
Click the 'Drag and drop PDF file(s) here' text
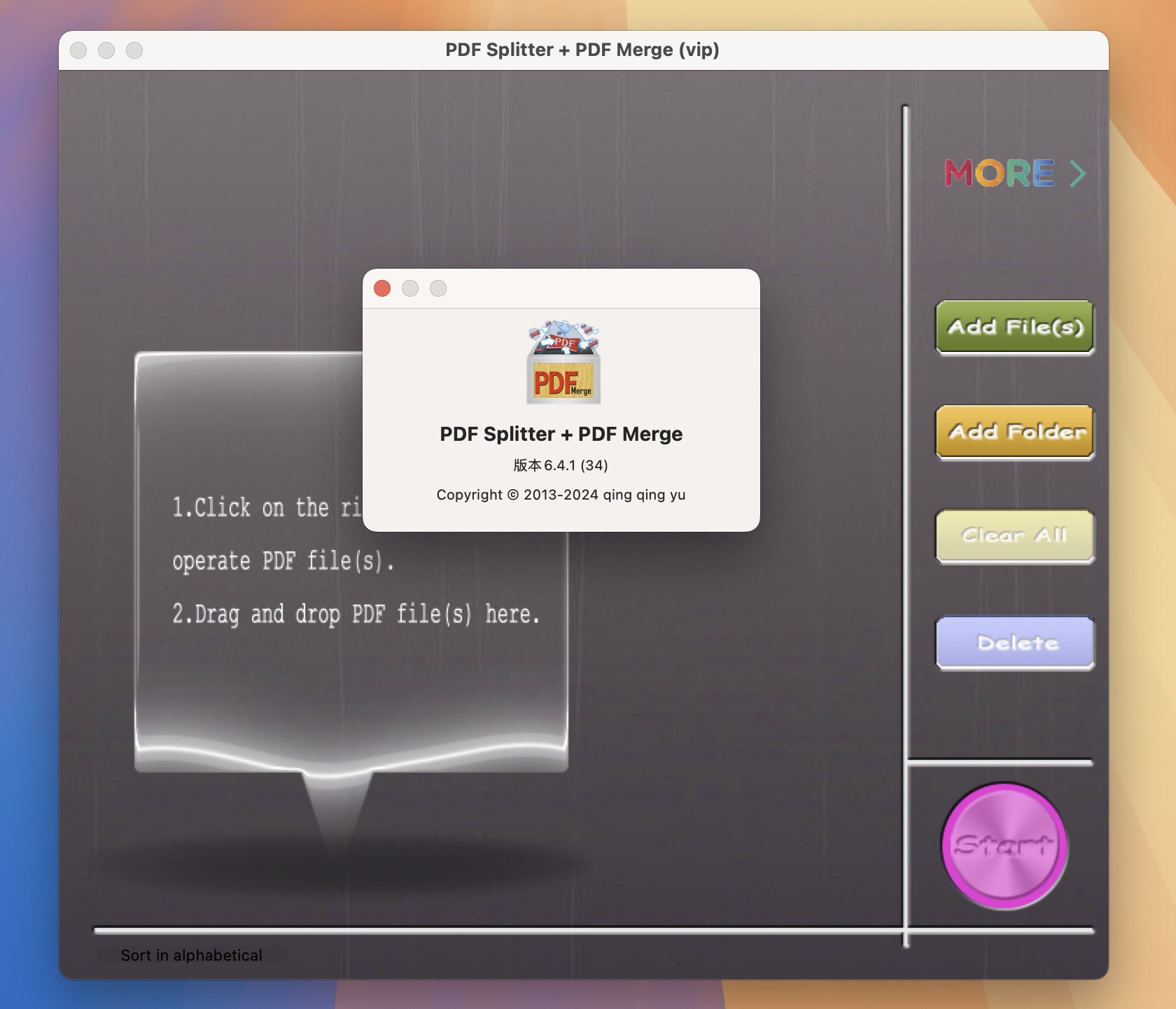(356, 614)
